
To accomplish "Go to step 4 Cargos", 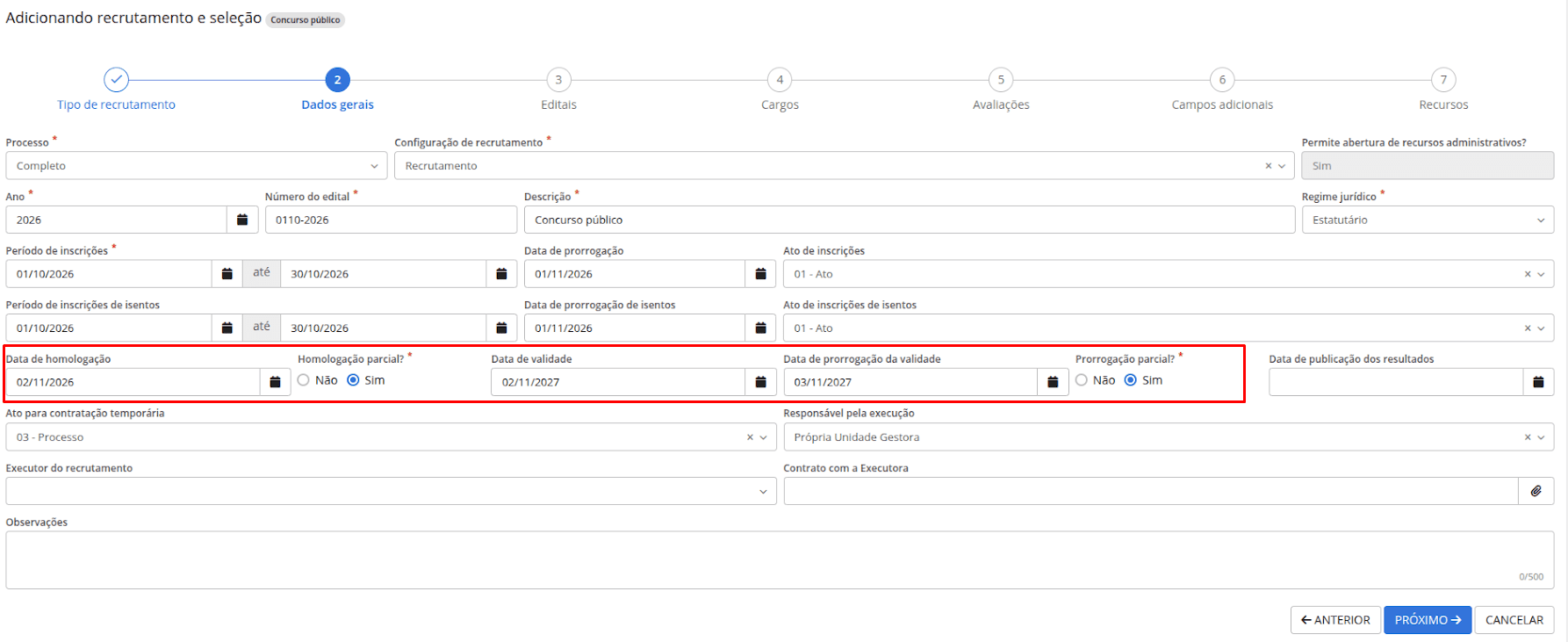I will point(780,90).
